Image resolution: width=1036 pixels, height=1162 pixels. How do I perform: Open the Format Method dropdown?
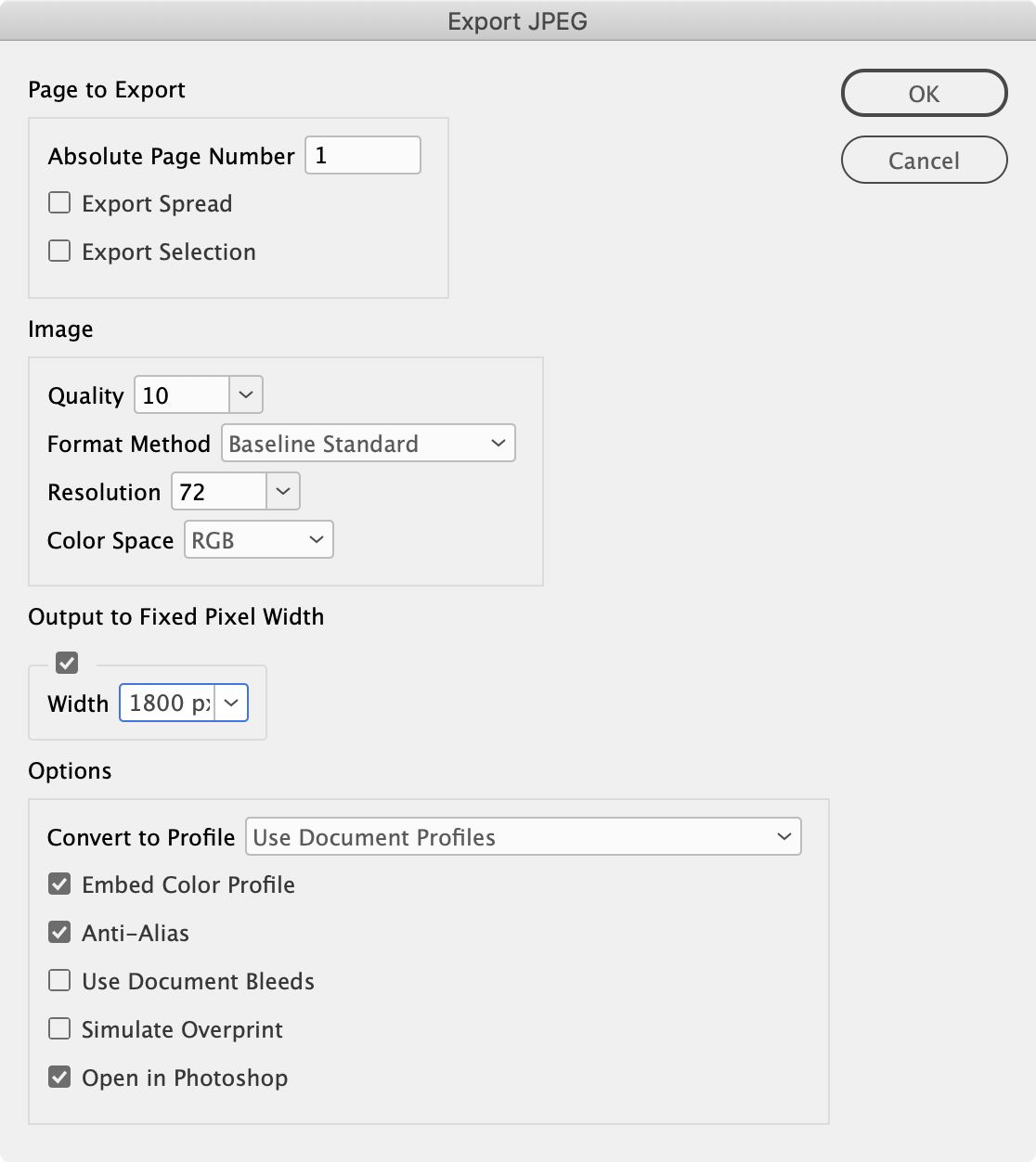coord(368,443)
